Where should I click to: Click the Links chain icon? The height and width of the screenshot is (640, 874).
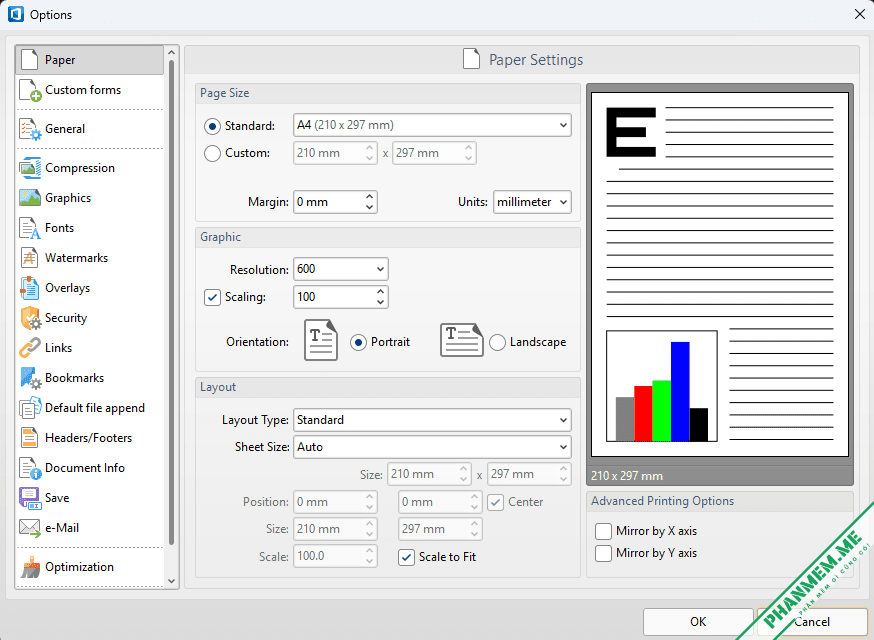point(30,348)
